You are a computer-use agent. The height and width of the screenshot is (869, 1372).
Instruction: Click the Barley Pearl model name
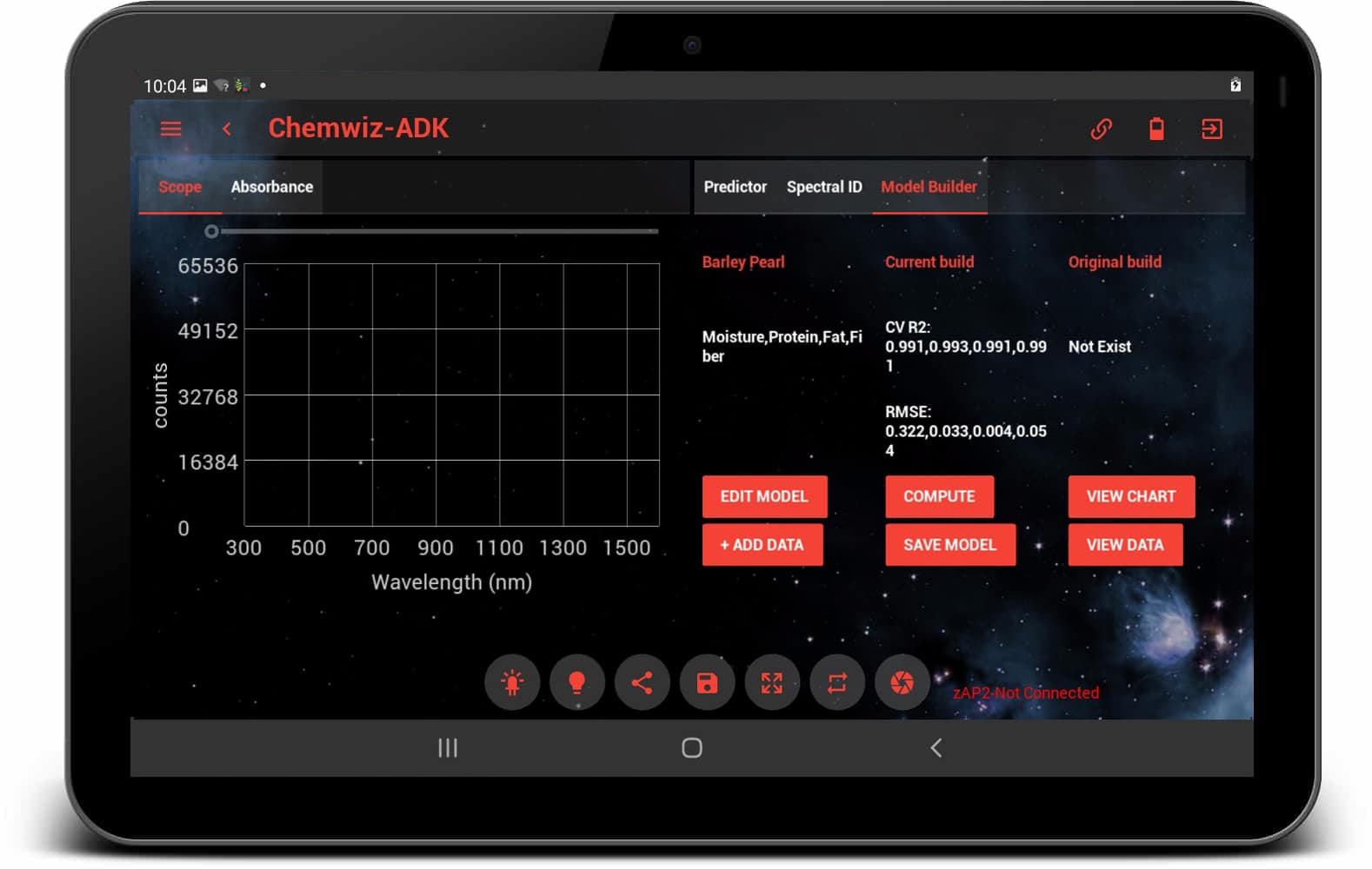pos(743,262)
